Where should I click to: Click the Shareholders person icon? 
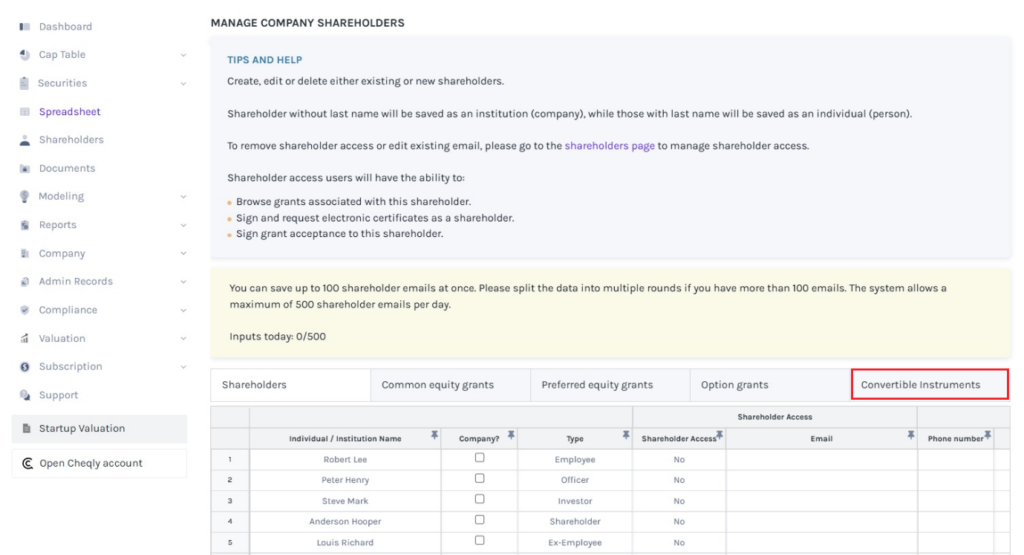24,140
